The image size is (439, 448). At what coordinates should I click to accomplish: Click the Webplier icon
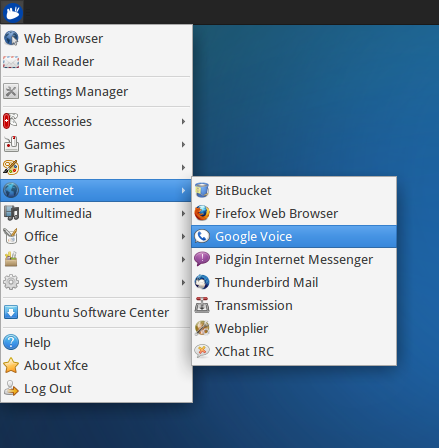pos(202,328)
